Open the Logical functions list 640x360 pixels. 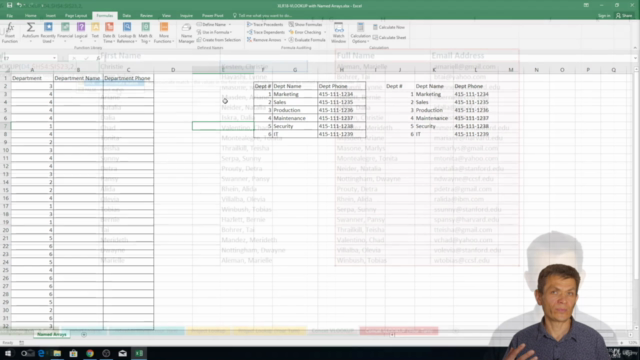click(x=81, y=33)
